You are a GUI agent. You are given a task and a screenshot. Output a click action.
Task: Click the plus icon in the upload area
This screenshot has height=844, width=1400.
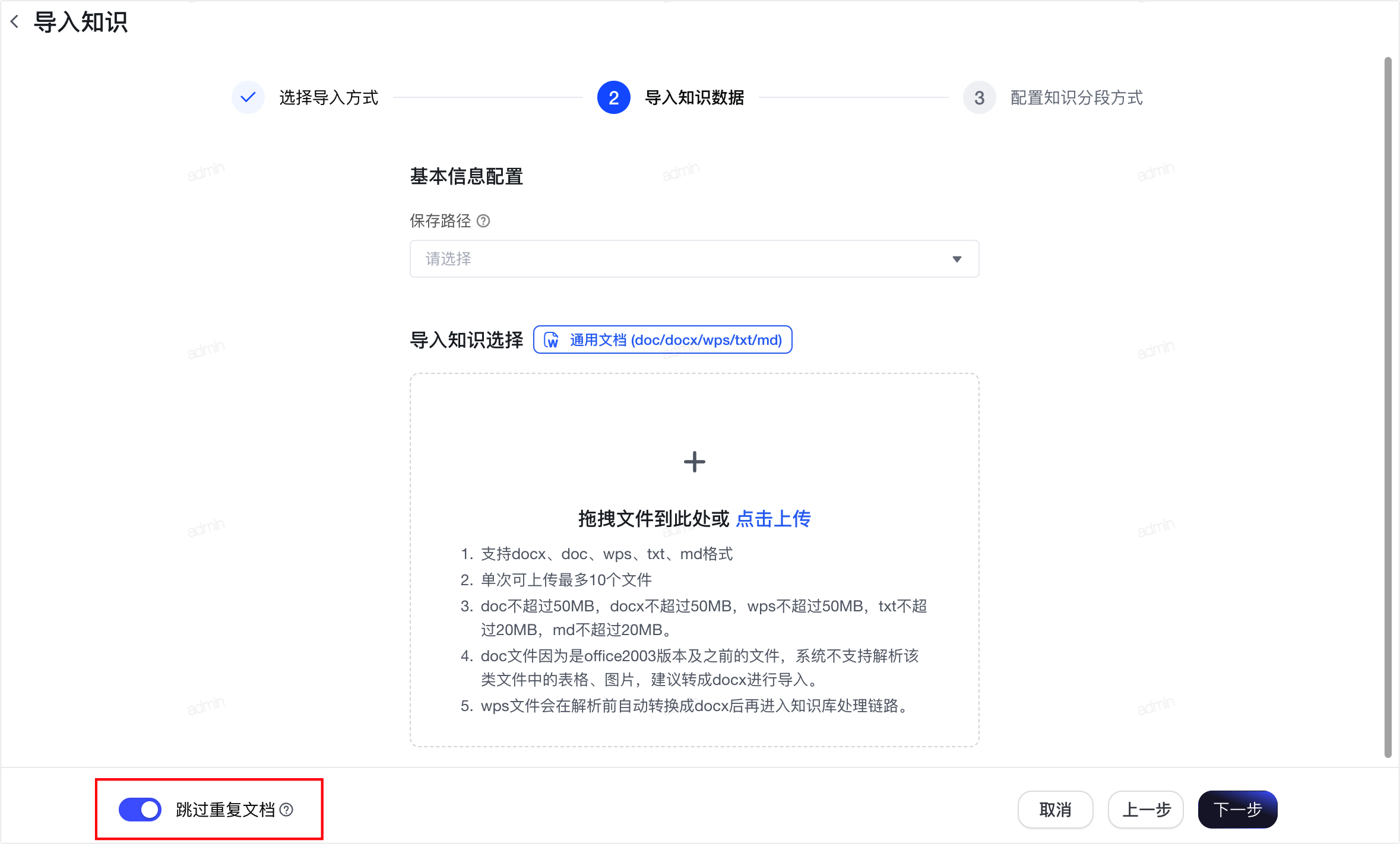[694, 462]
